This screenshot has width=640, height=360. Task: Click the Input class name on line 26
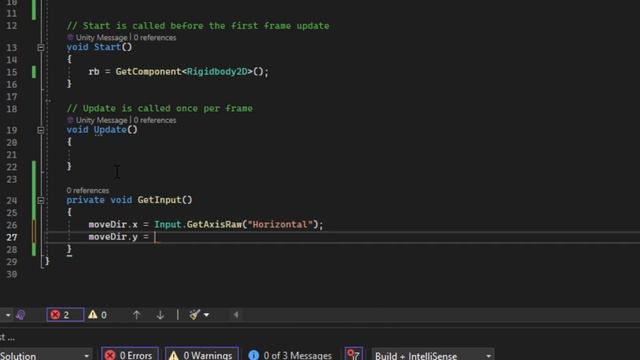[168, 224]
